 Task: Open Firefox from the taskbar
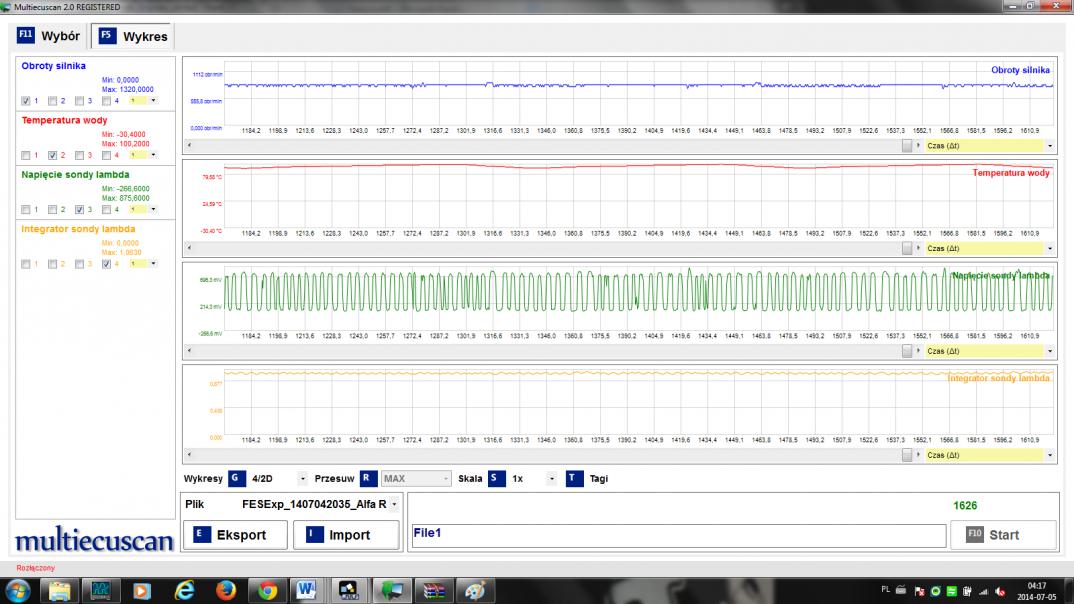[225, 590]
